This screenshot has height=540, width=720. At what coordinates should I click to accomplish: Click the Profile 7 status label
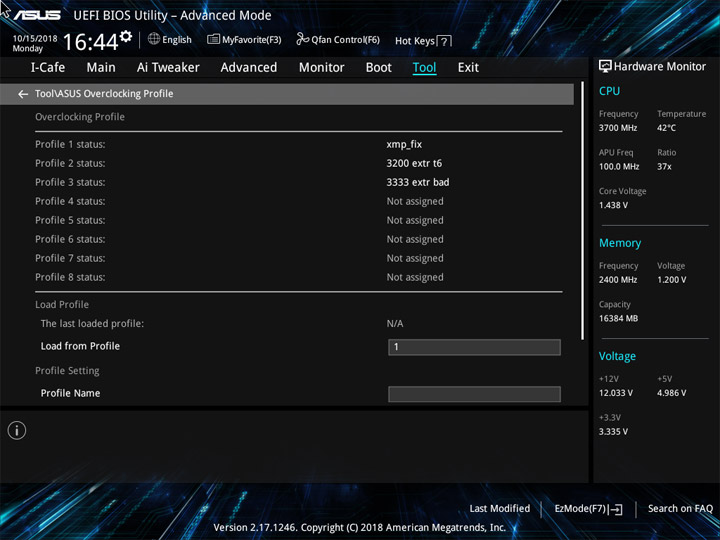tap(70, 259)
